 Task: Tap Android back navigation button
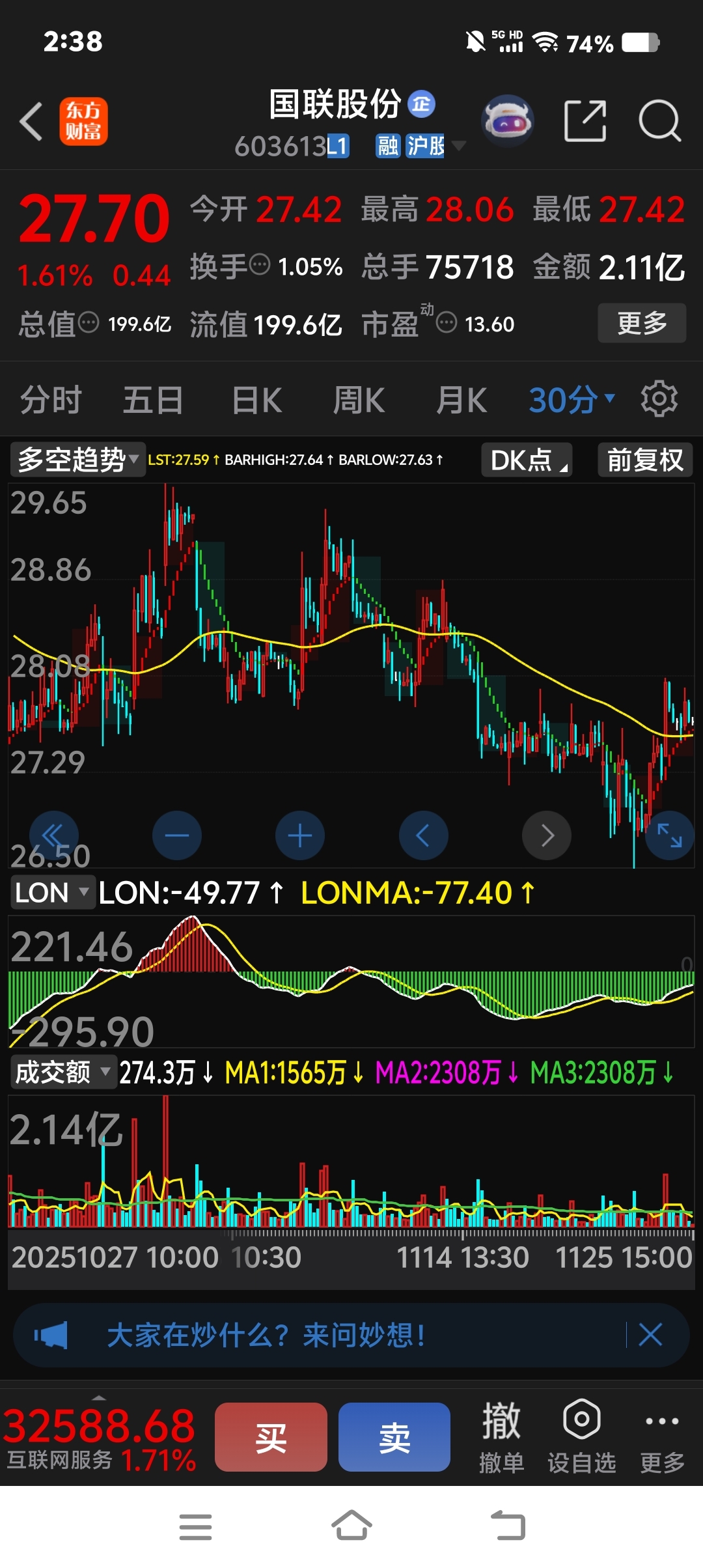tap(508, 1526)
